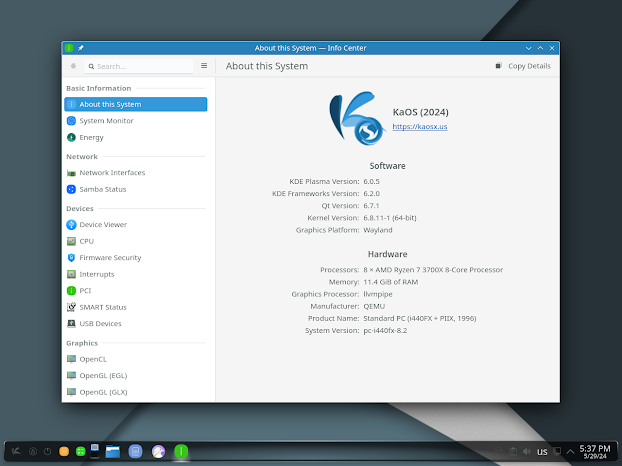Open the Device Viewer icon
The height and width of the screenshot is (466, 622).
pyautogui.click(x=71, y=224)
